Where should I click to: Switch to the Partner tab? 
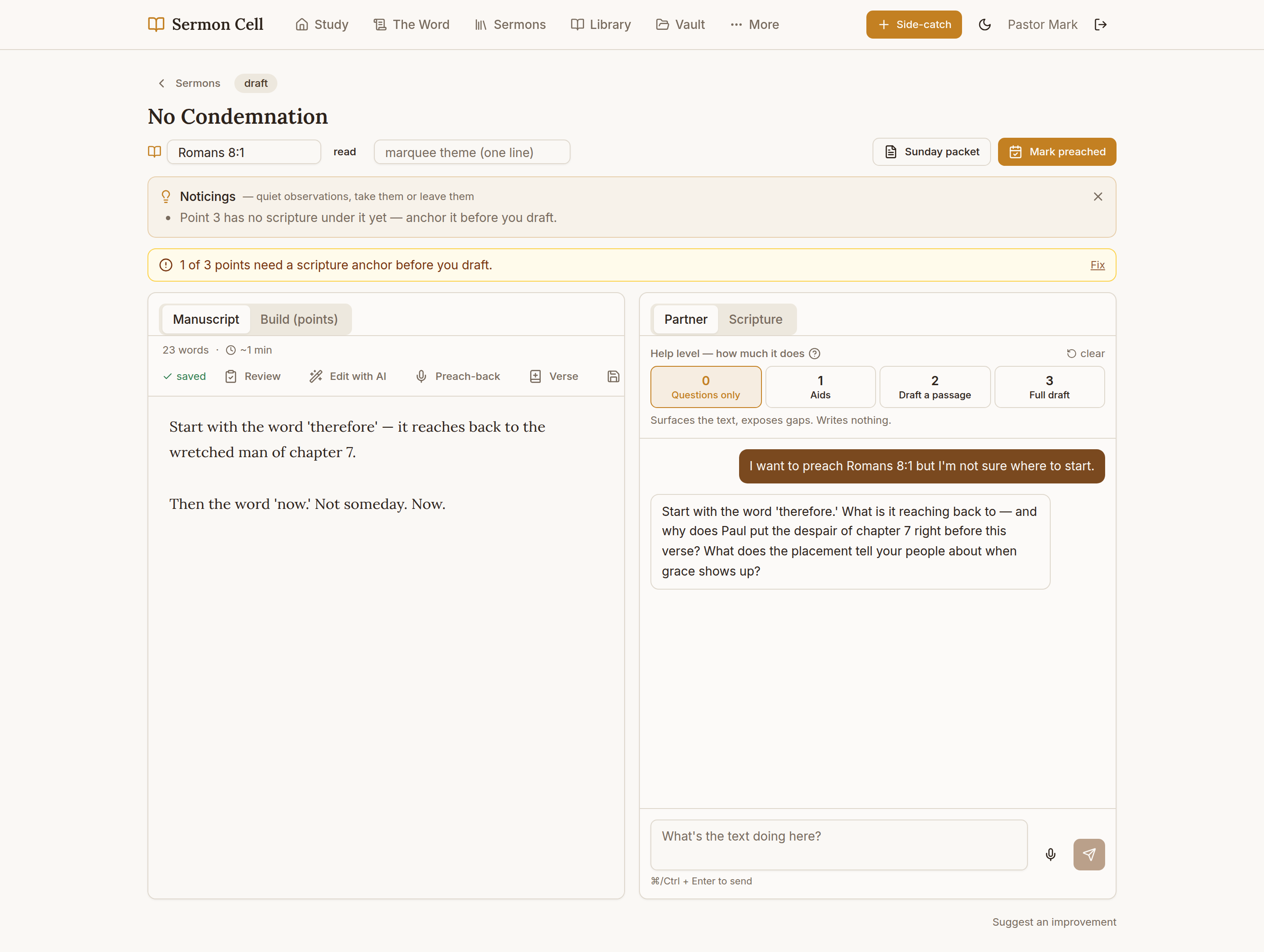pos(685,319)
